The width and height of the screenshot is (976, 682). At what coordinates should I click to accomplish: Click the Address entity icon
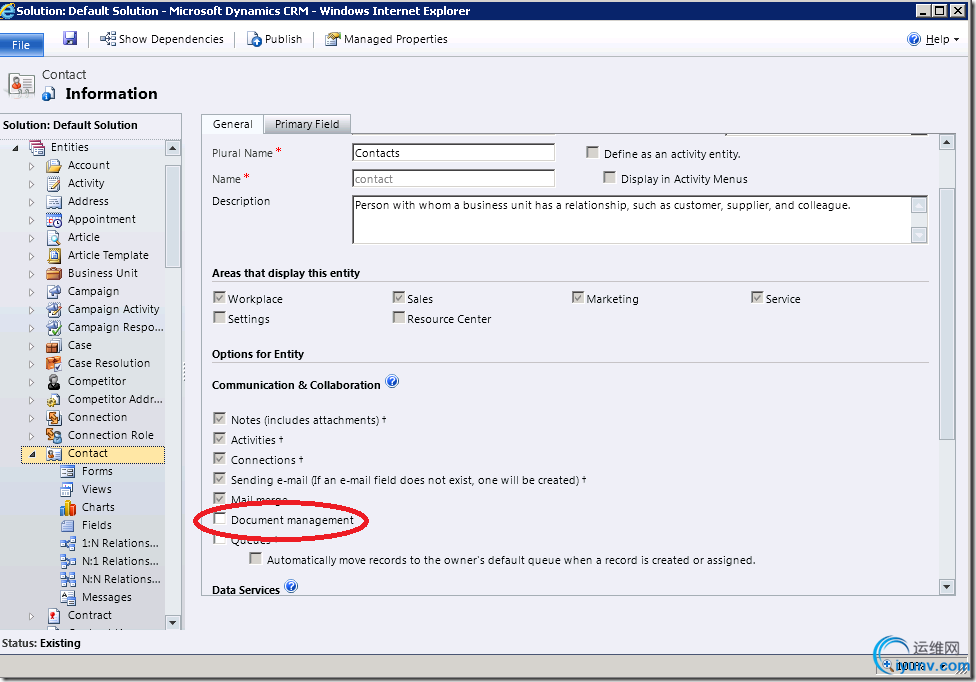[x=54, y=202]
